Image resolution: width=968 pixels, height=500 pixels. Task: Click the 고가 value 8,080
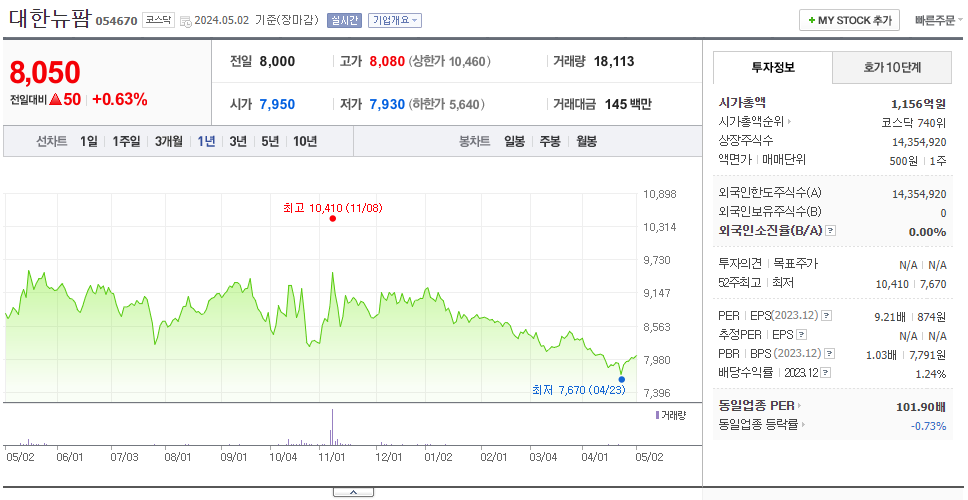click(387, 61)
